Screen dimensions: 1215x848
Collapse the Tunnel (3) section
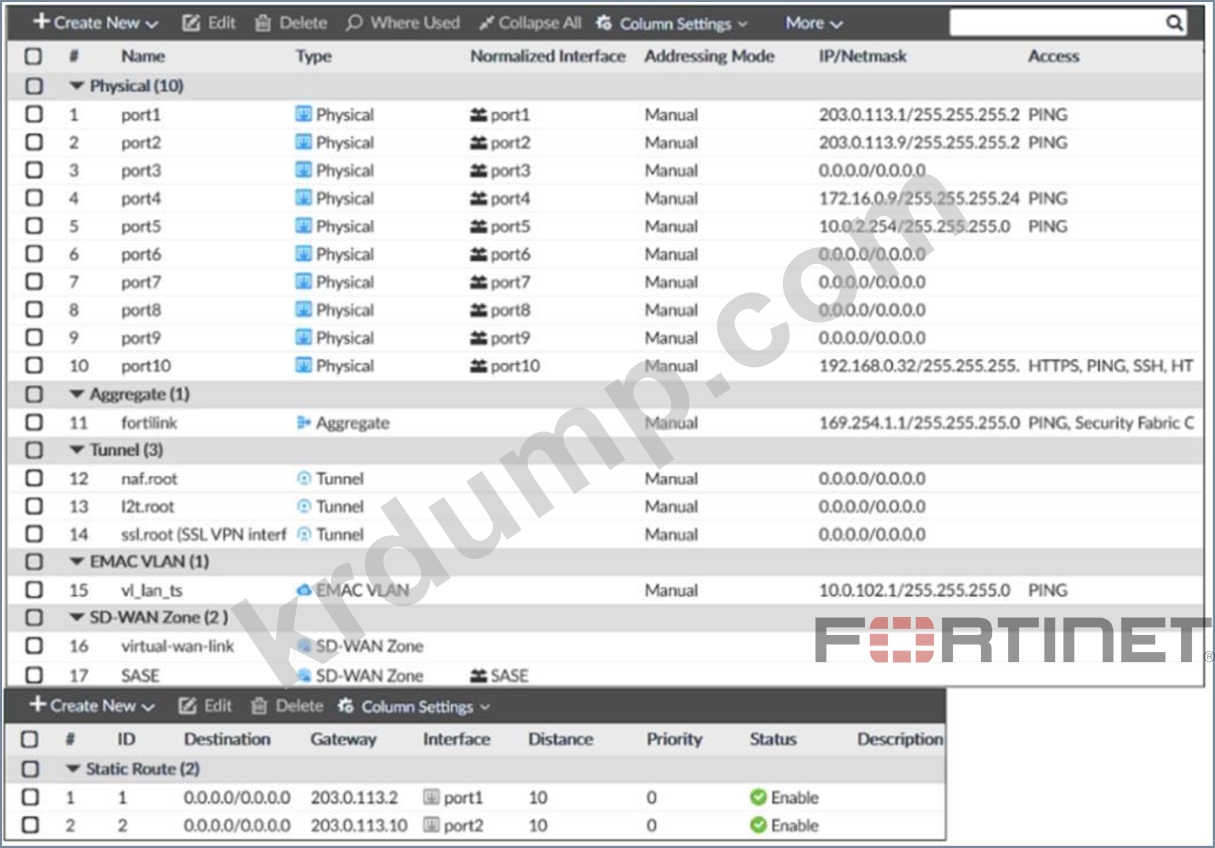tap(77, 451)
